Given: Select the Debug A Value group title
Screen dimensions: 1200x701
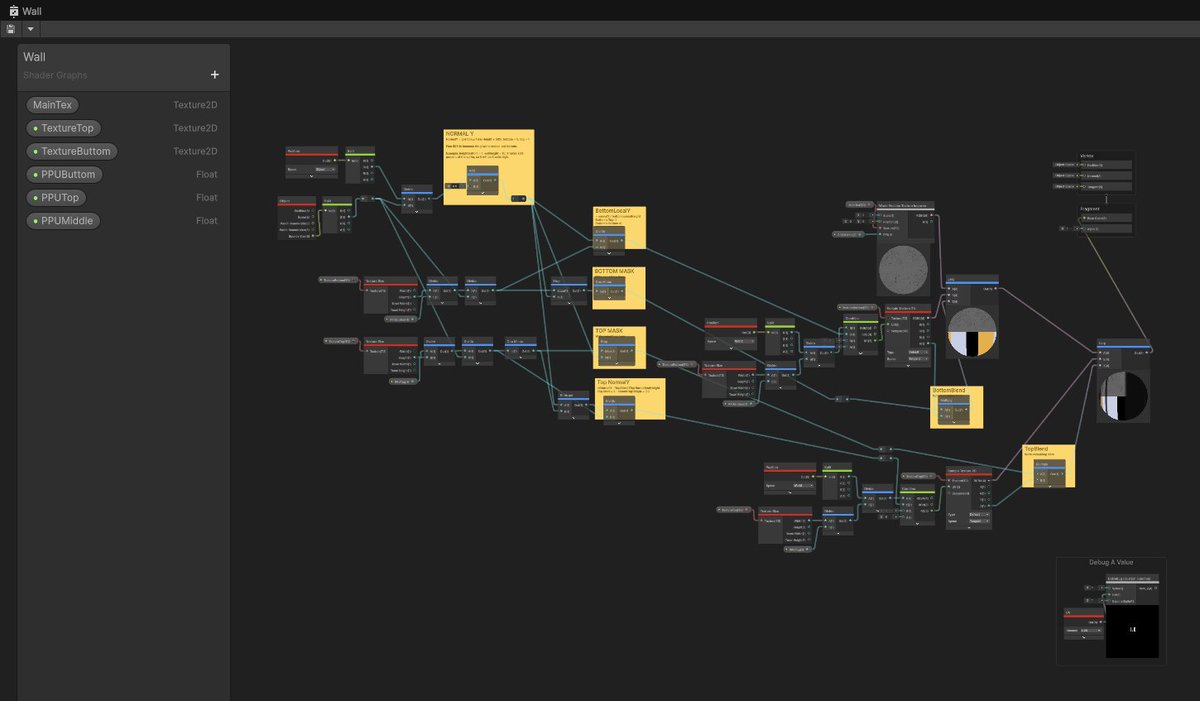Looking at the screenshot, I should [x=1111, y=562].
